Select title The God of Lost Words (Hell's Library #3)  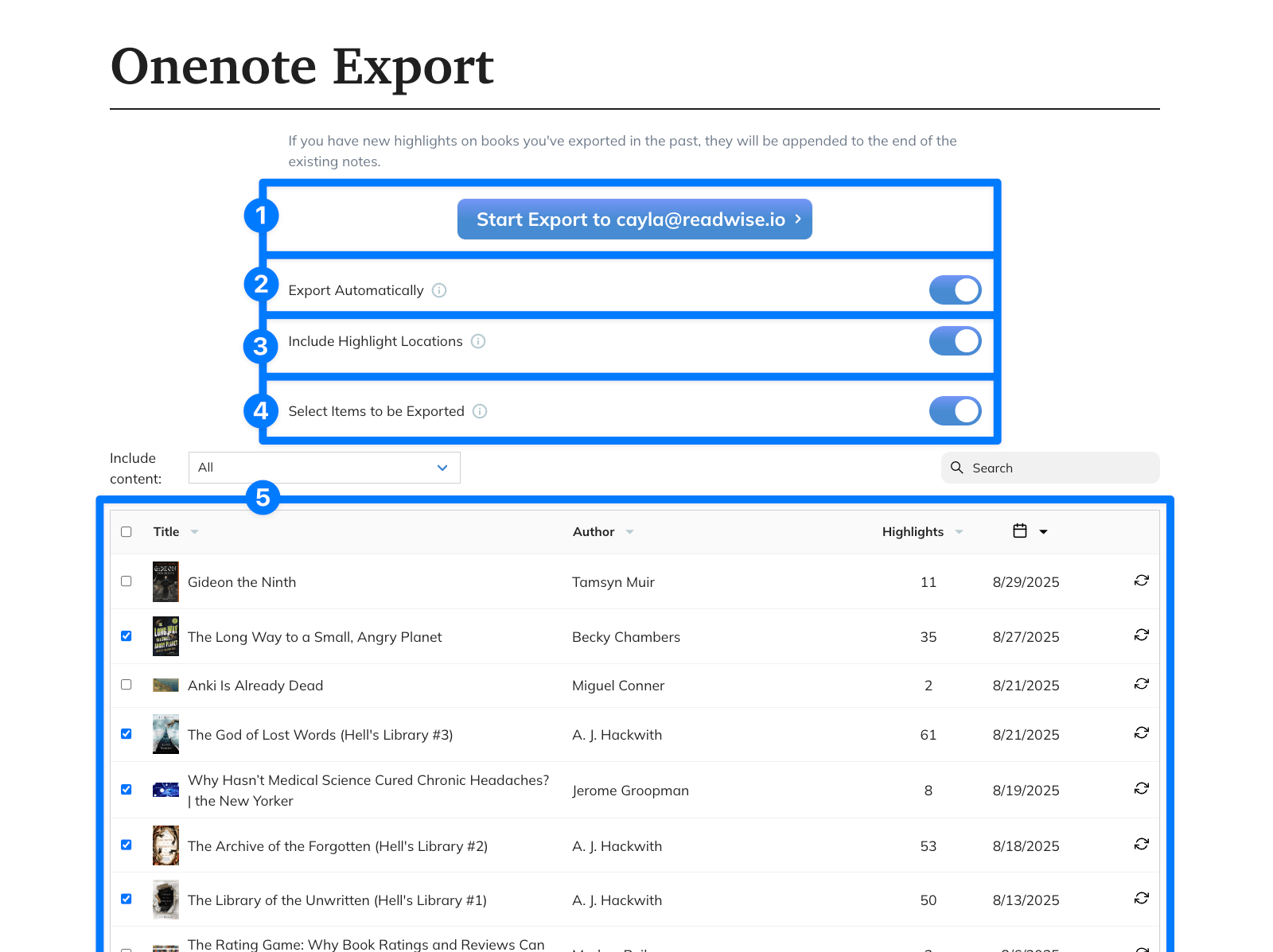(321, 735)
